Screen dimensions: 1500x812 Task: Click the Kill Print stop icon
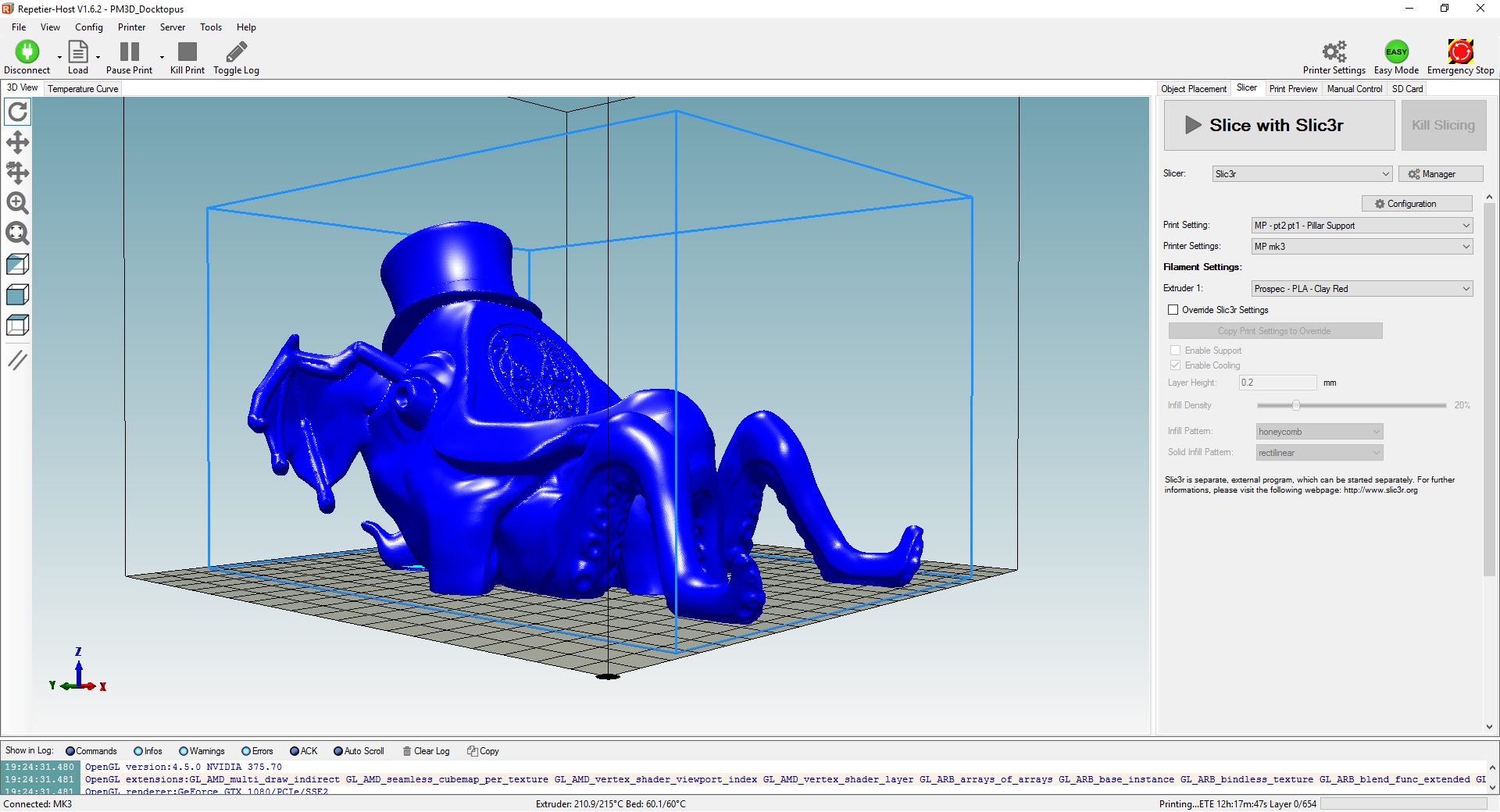[187, 52]
